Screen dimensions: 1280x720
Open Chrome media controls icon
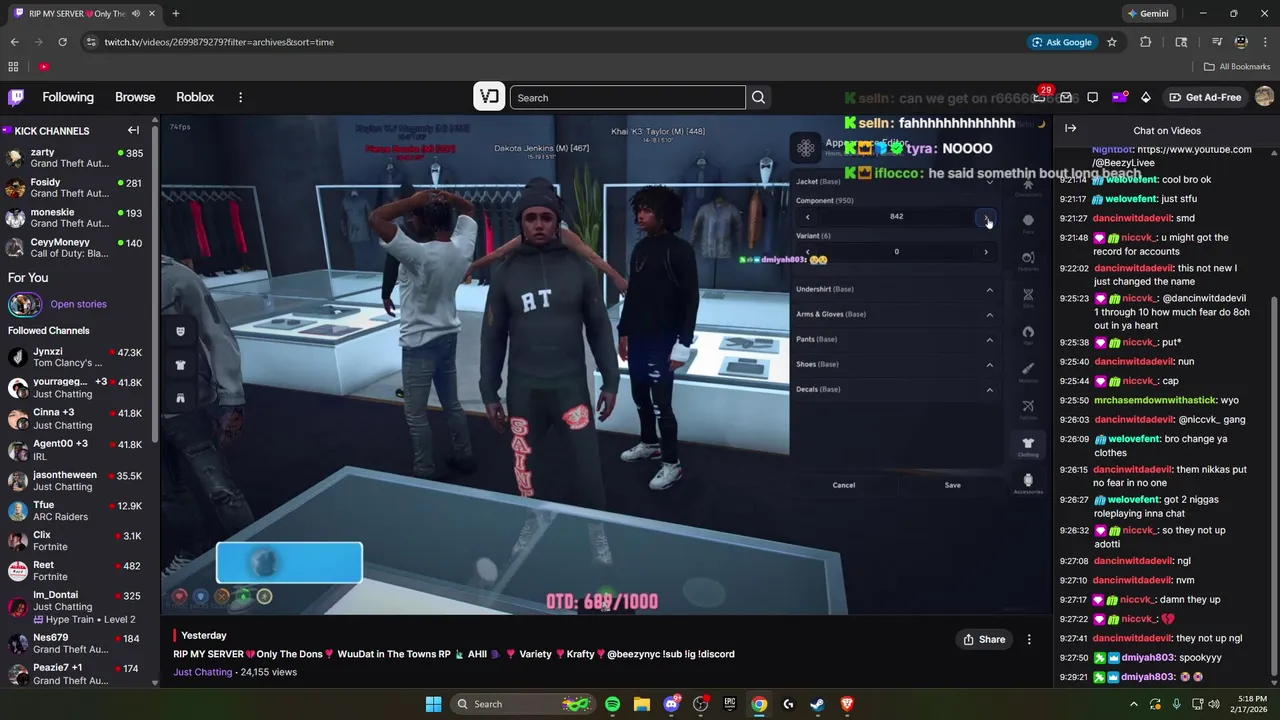1217,42
